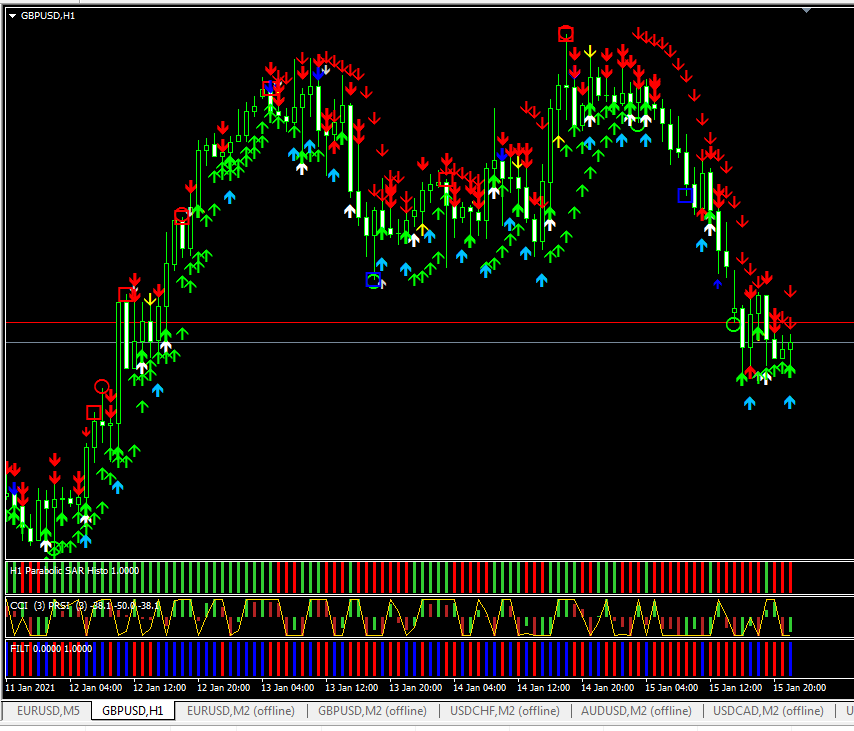This screenshot has height=731, width=854.
Task: Go to the AUDUSD,M2 (offline) tab
Action: coord(636,711)
